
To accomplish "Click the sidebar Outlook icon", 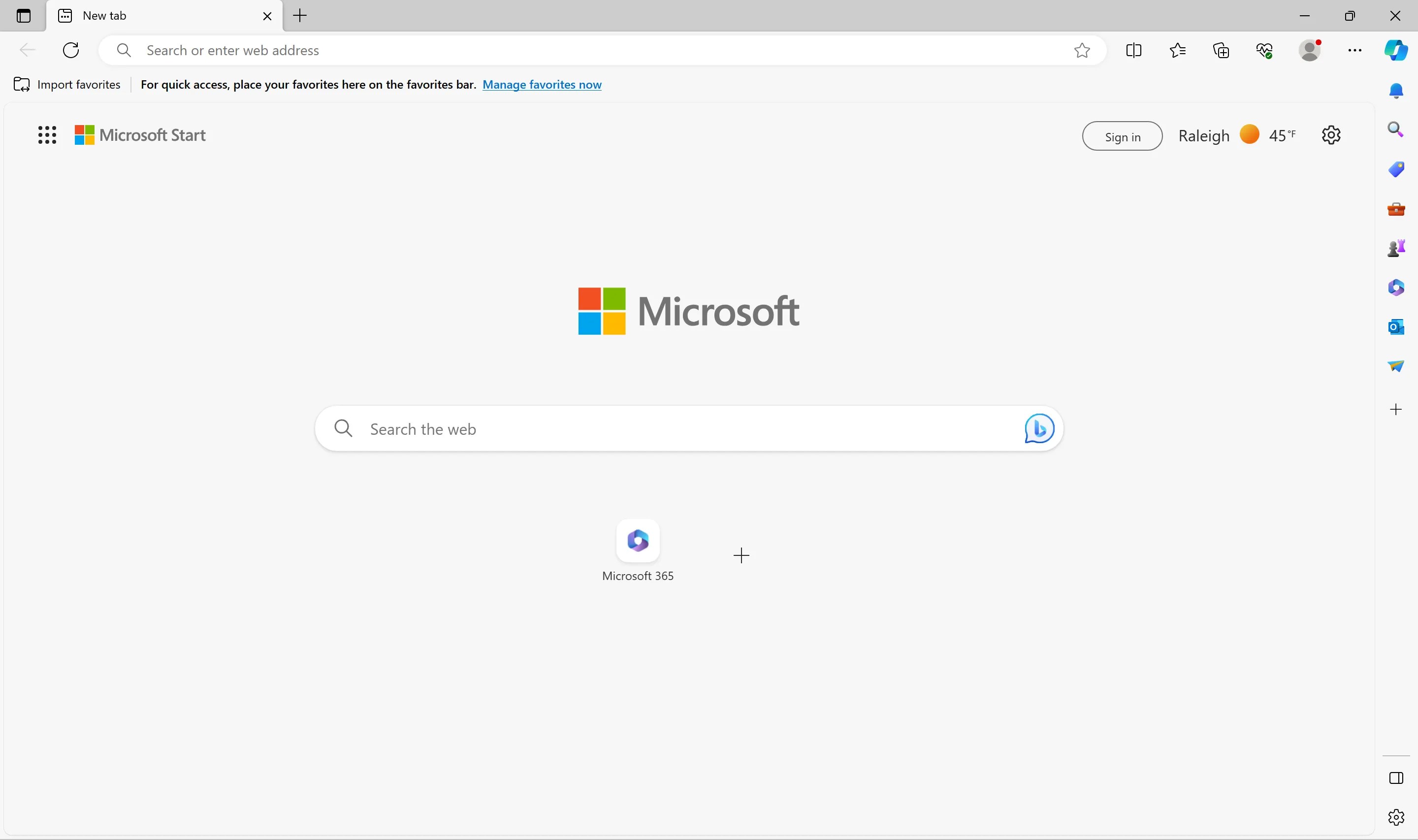I will (x=1395, y=326).
